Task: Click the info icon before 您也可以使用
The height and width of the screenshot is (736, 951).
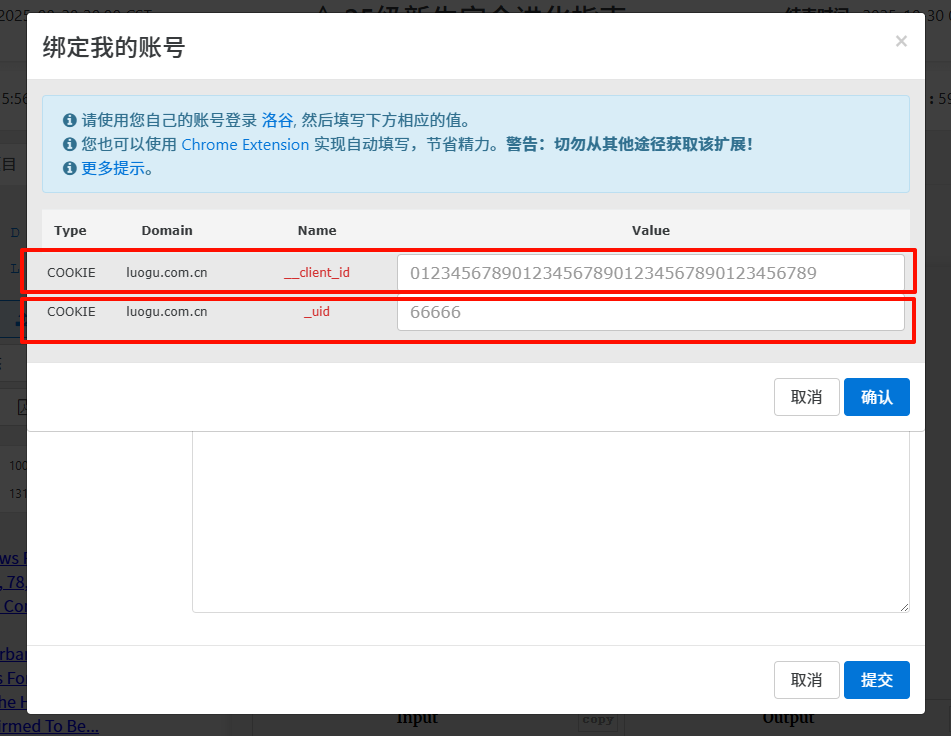Action: [70, 144]
